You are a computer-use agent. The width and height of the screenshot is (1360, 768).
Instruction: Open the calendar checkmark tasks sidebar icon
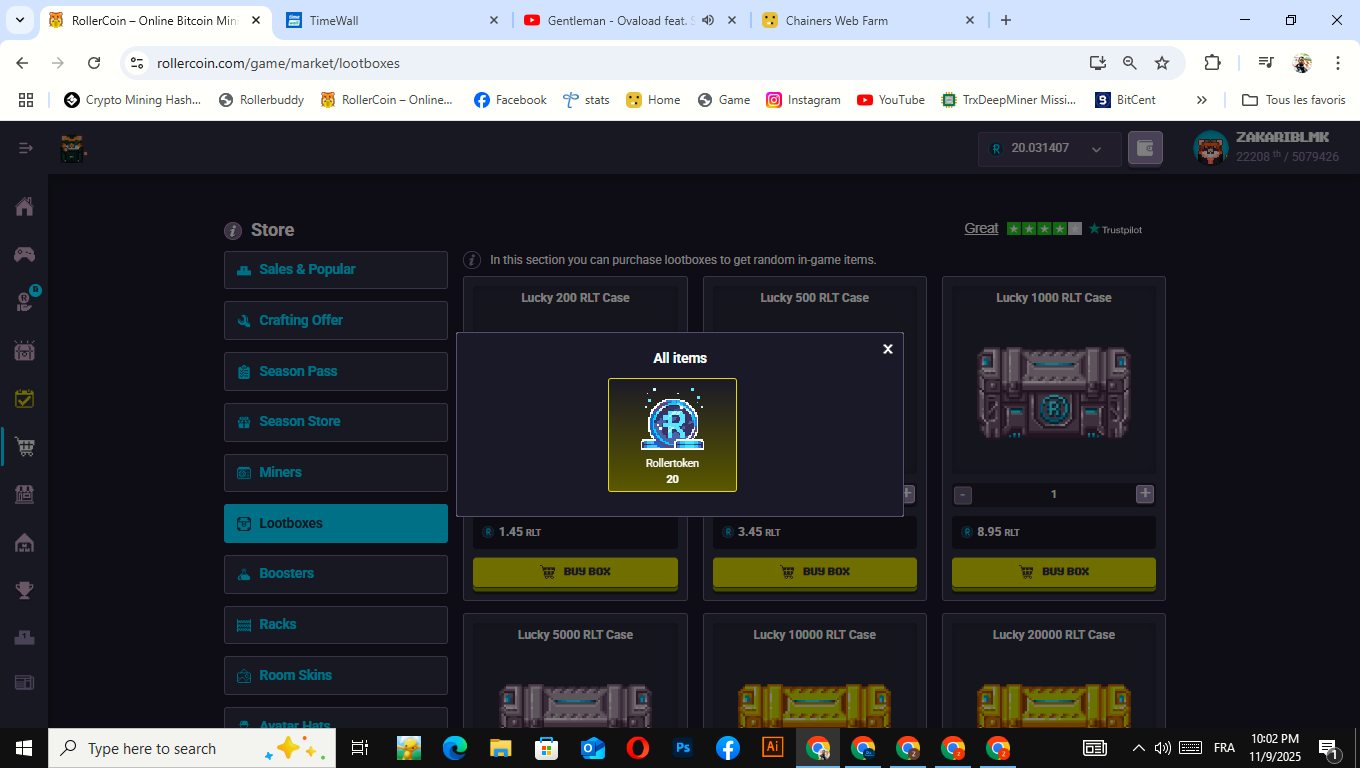24,398
